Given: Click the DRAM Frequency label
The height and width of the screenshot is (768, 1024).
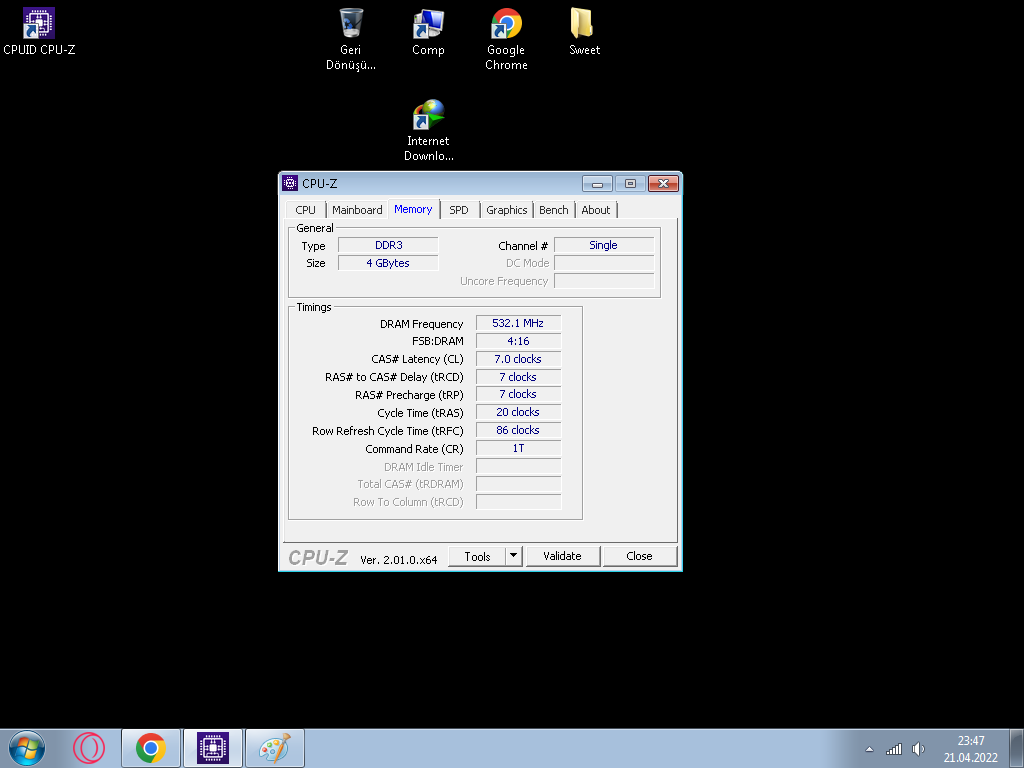Looking at the screenshot, I should click(421, 324).
